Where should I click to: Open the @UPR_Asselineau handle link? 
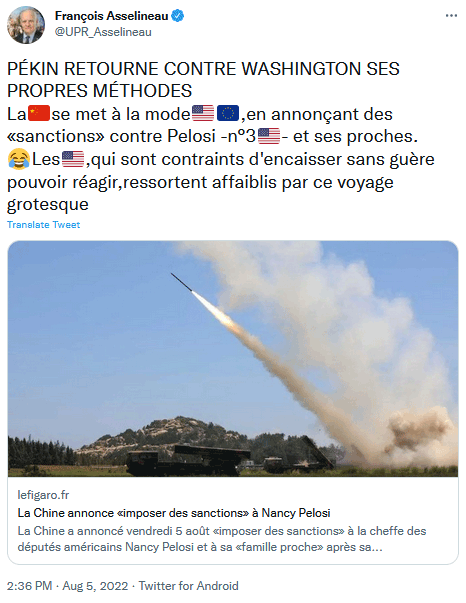[x=103, y=32]
